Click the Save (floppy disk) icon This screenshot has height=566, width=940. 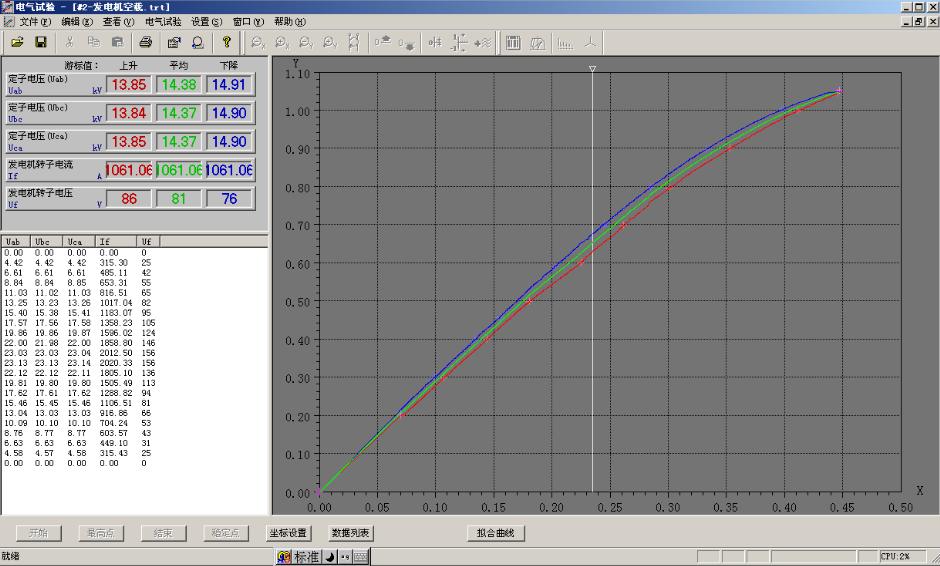coord(41,42)
